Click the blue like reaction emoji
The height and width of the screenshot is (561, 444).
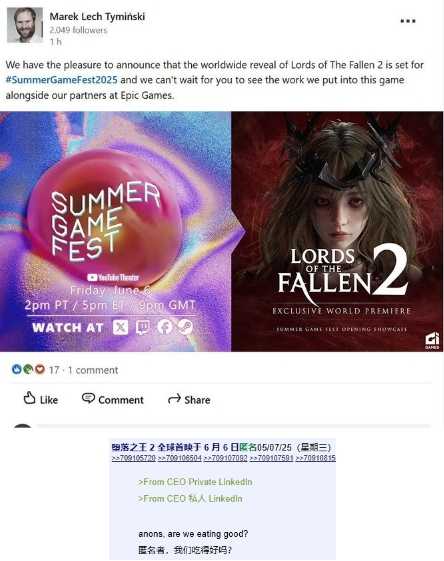16,369
